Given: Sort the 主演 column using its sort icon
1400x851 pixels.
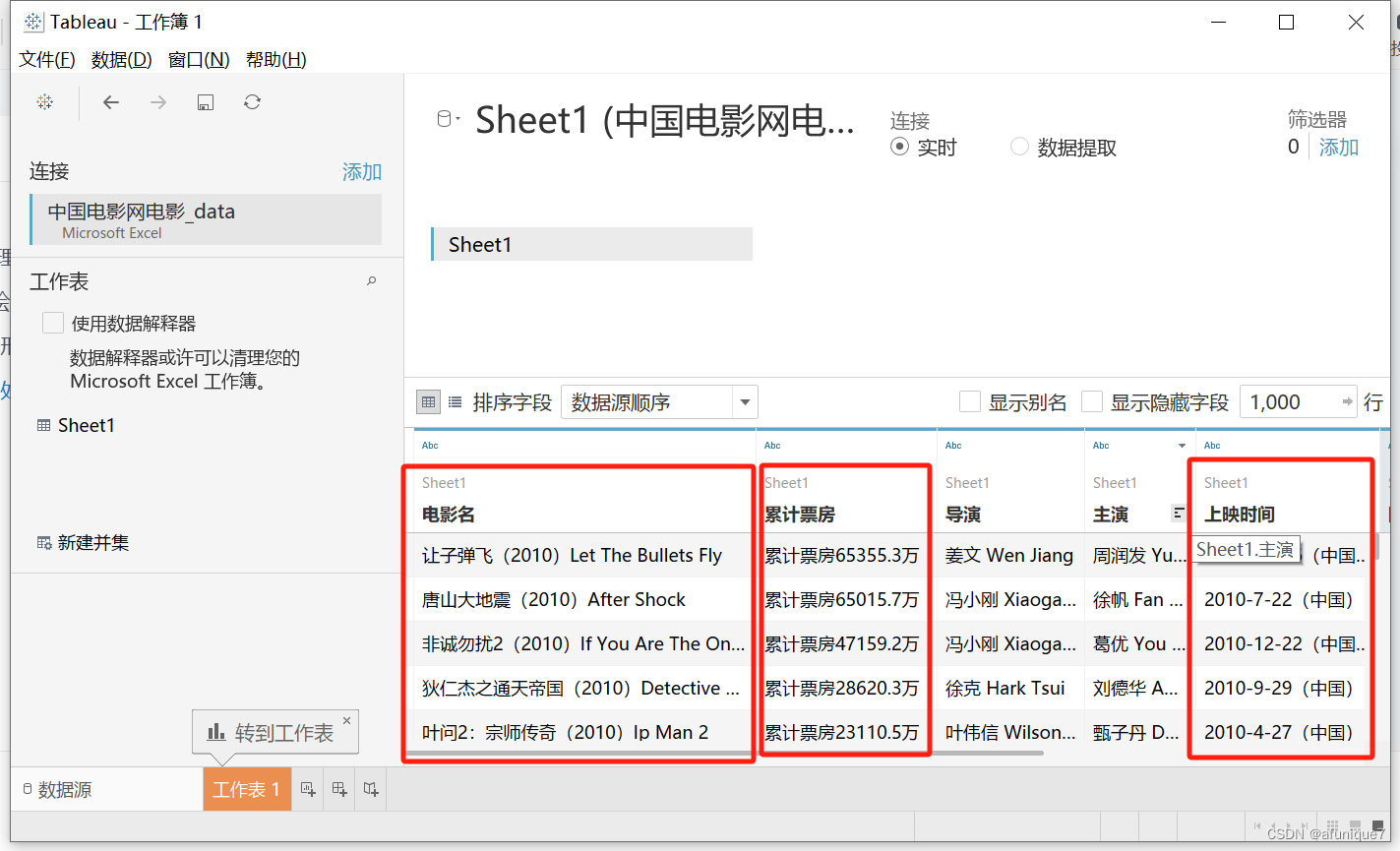Looking at the screenshot, I should 1179,513.
